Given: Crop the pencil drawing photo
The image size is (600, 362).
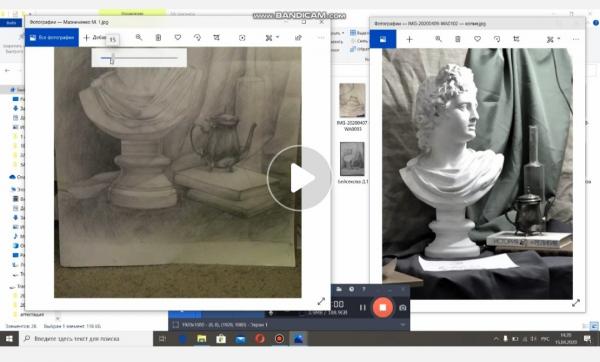Looking at the screenshot, I should coord(217,38).
